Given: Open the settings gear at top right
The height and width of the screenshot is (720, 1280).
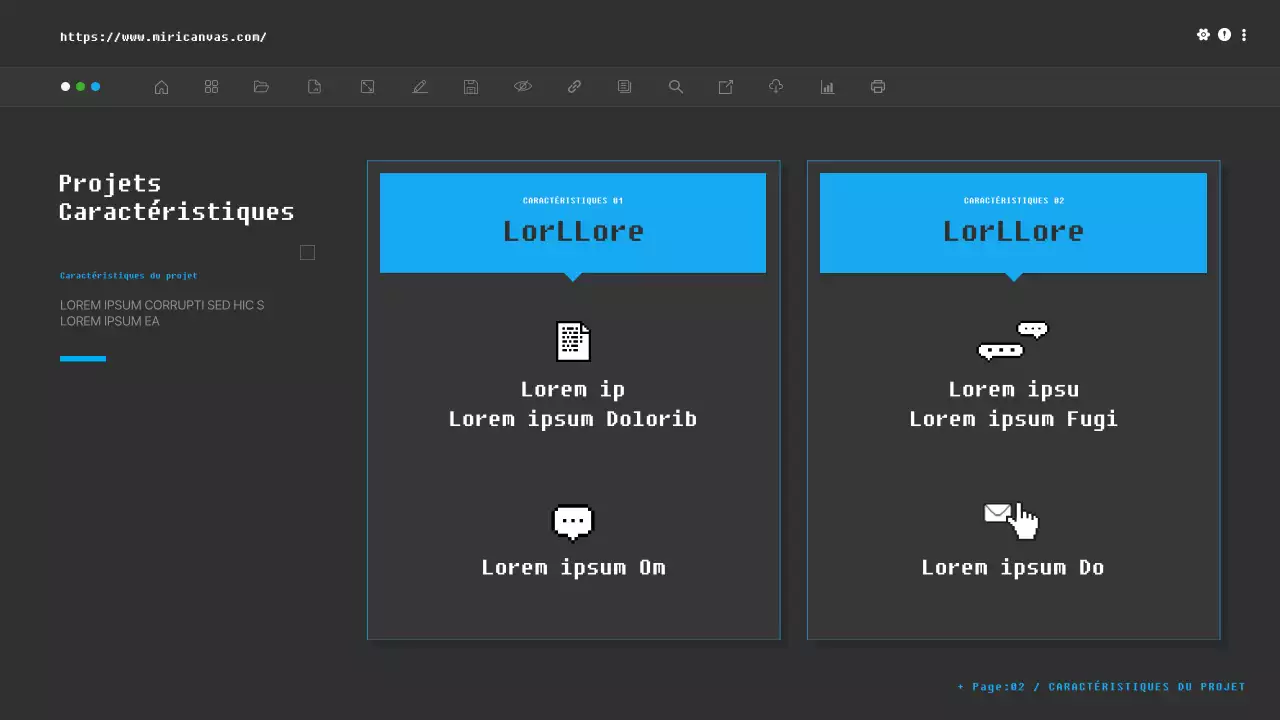Looking at the screenshot, I should pos(1203,35).
